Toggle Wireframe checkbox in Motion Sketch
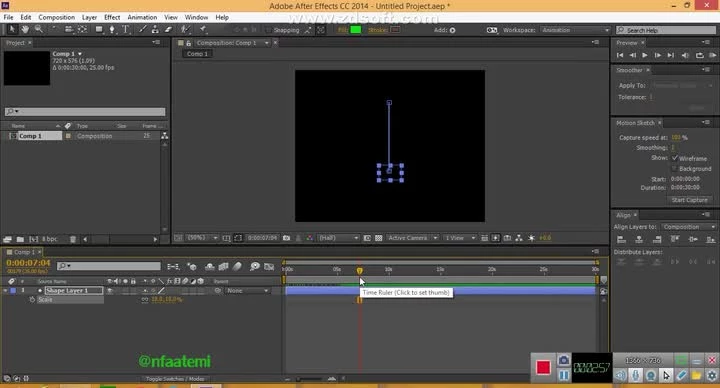Screen dimensions: 720x388 675,158
